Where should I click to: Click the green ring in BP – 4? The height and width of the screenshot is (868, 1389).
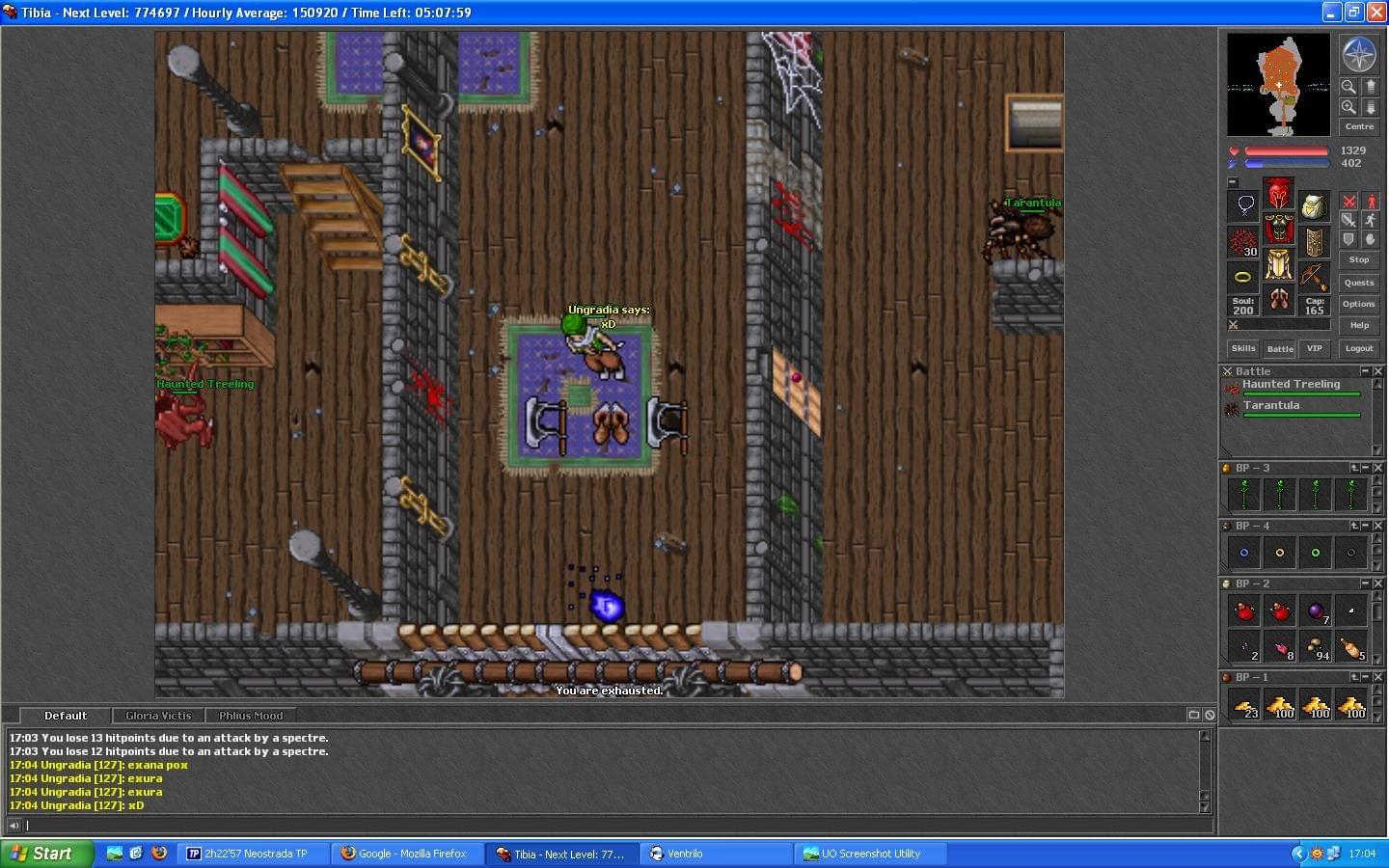(x=1316, y=553)
